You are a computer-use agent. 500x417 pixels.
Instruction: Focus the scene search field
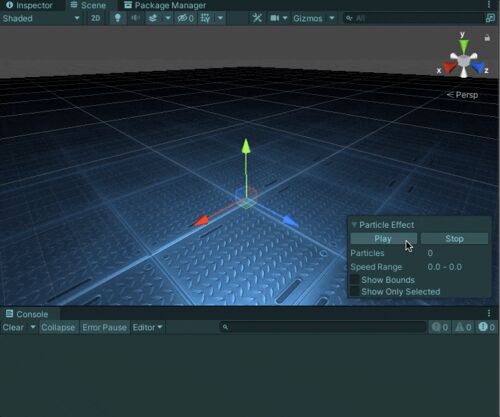(x=413, y=18)
